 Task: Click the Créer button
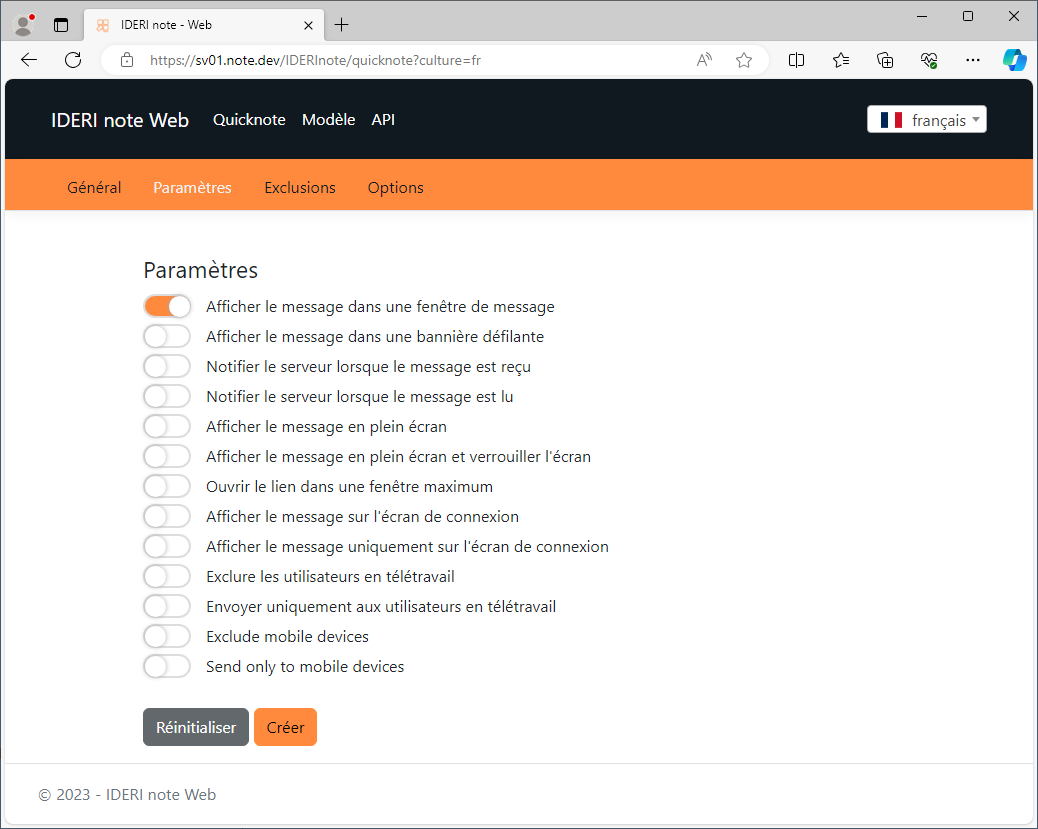coord(285,727)
